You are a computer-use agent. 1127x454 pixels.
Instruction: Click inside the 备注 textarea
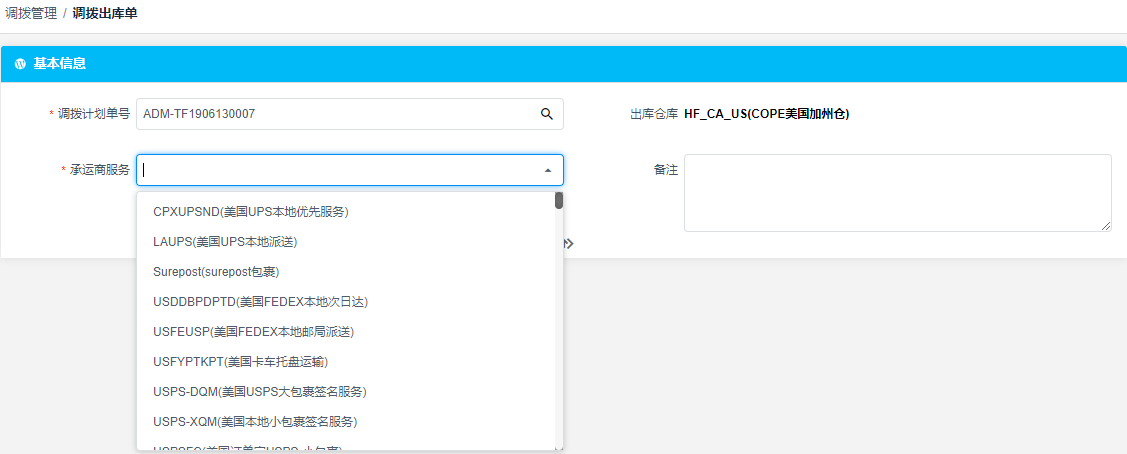pos(898,193)
